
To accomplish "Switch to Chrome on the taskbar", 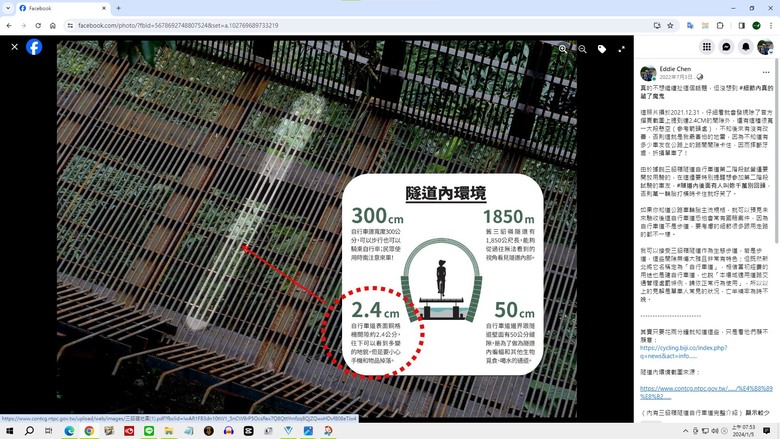I will pyautogui.click(x=89, y=431).
